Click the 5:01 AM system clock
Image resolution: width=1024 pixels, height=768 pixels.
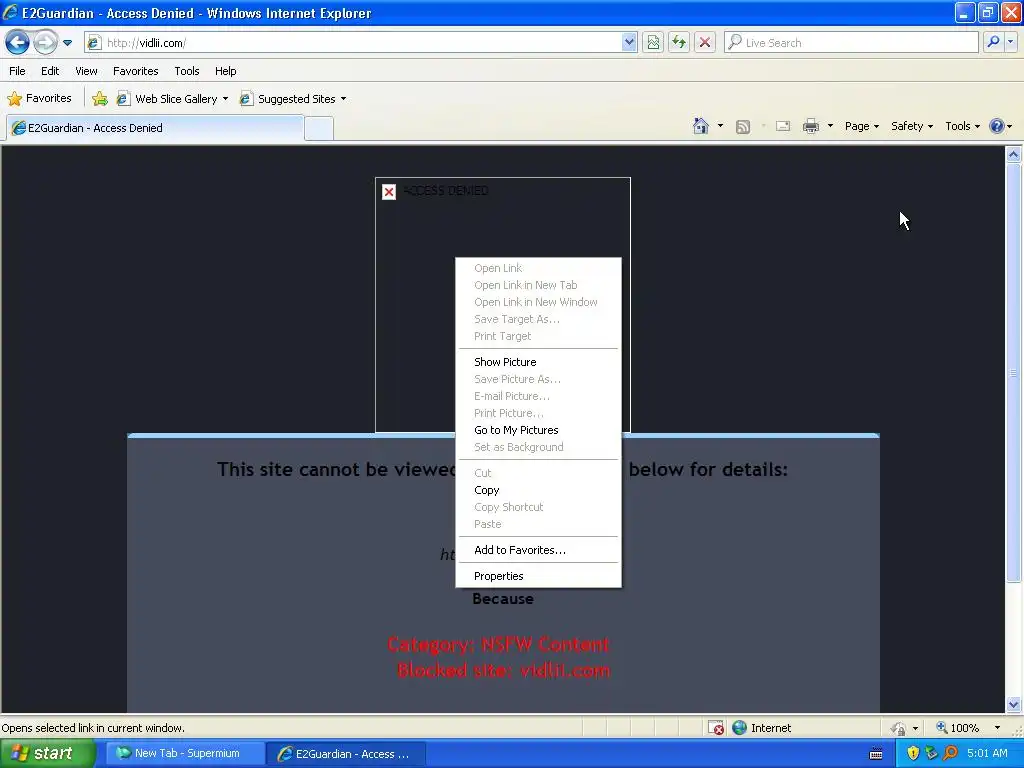pyautogui.click(x=987, y=753)
